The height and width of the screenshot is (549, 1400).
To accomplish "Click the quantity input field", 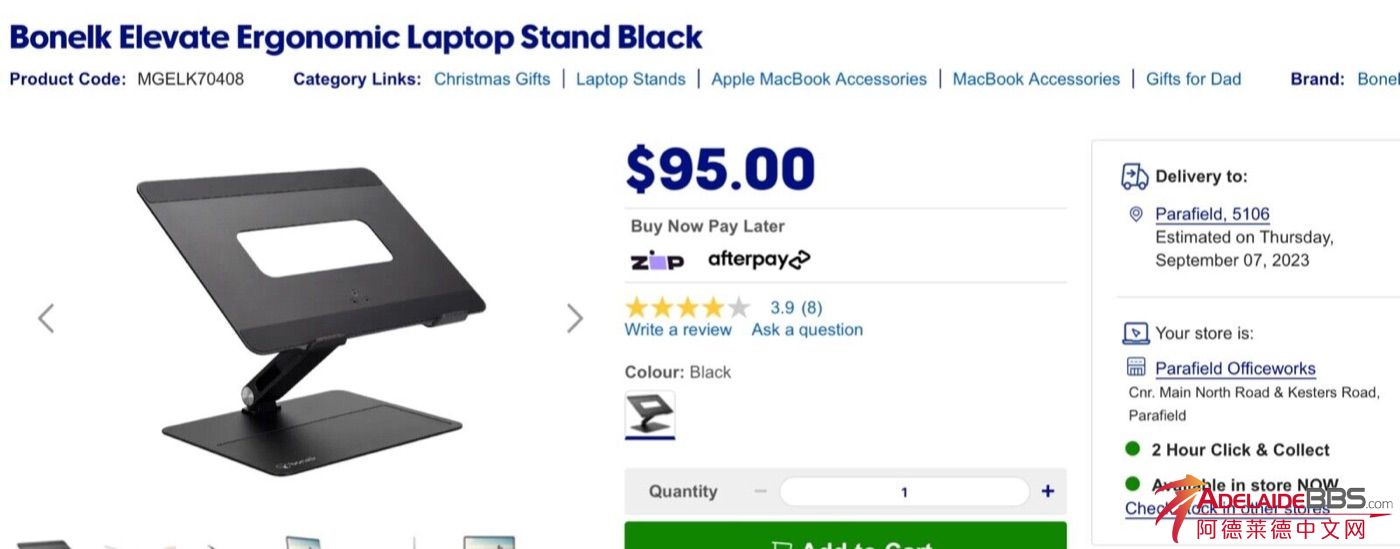I will (x=904, y=491).
